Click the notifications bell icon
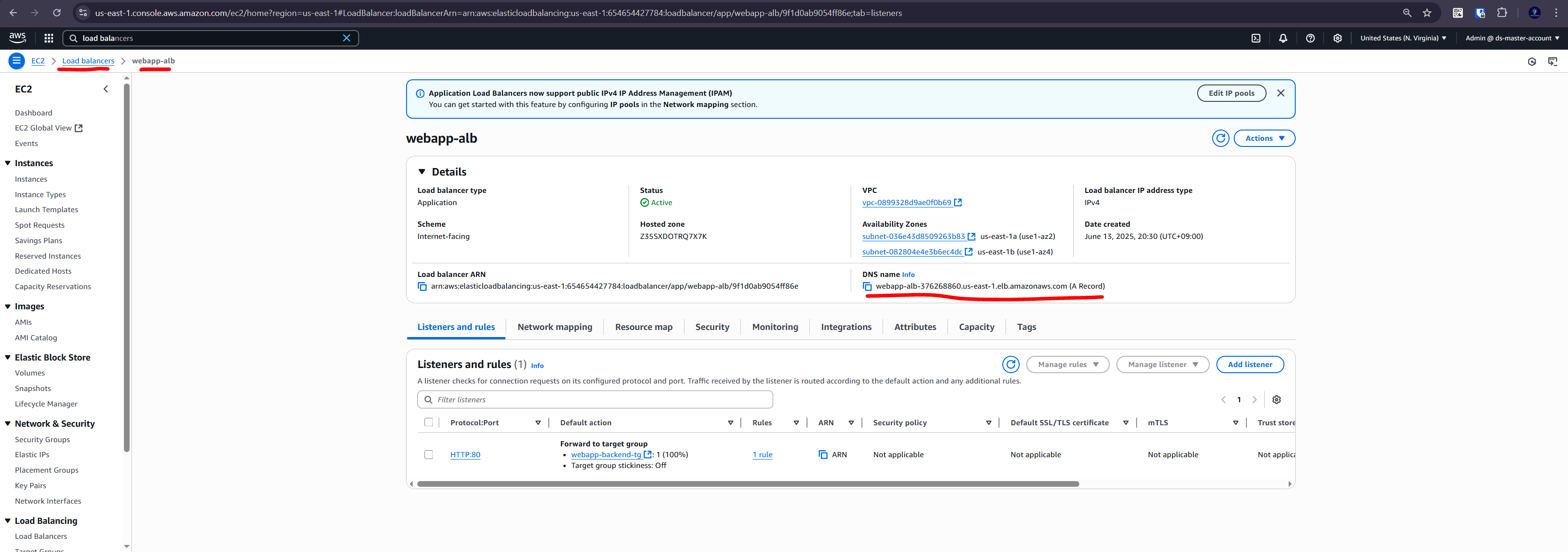1568x552 pixels. coord(1283,38)
